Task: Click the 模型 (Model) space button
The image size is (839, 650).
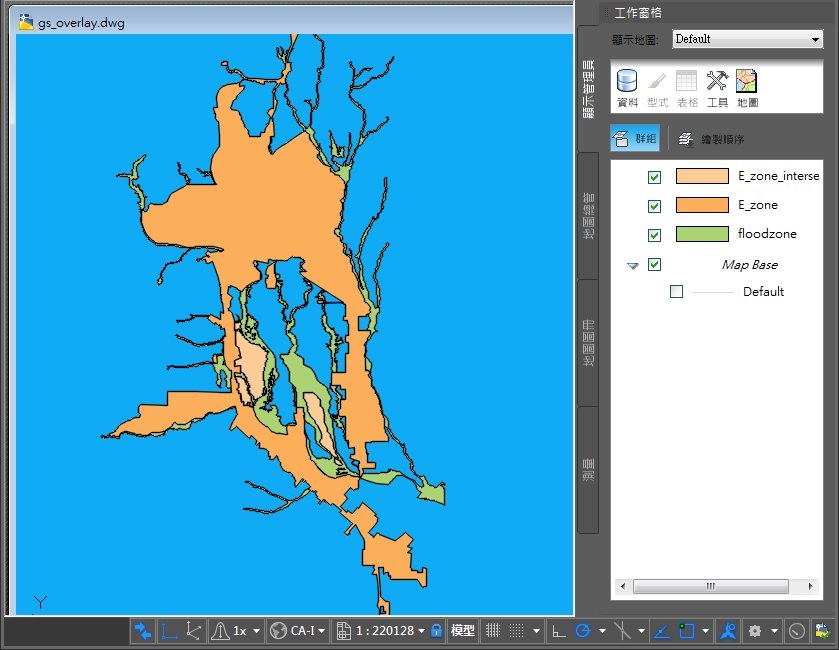Action: click(x=462, y=631)
